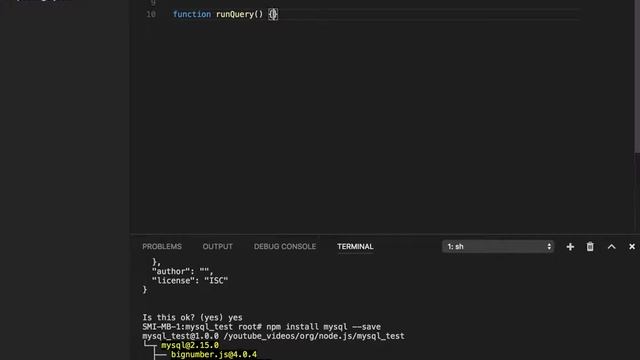640x360 pixels.
Task: Switch to the OUTPUT tab
Action: click(x=218, y=247)
